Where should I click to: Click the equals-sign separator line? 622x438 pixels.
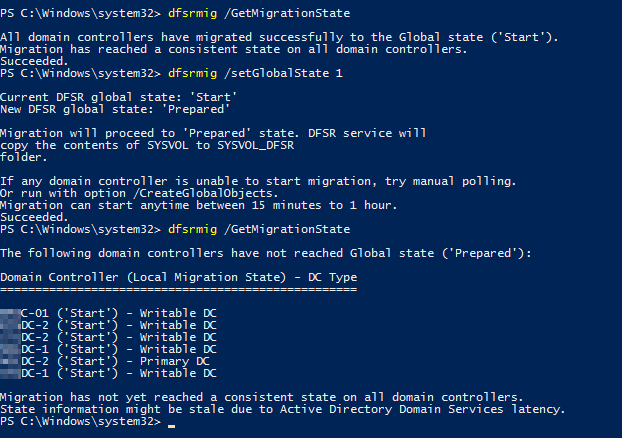(179, 290)
